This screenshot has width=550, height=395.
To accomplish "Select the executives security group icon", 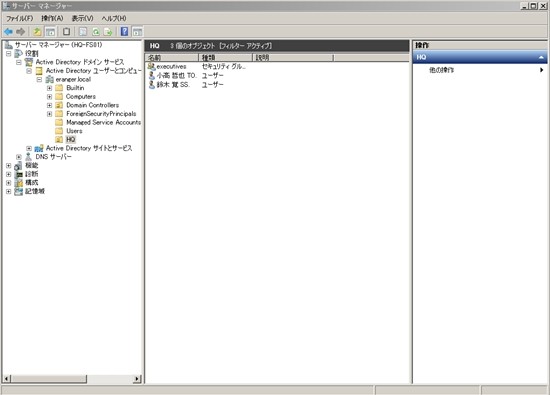I will pyautogui.click(x=152, y=66).
